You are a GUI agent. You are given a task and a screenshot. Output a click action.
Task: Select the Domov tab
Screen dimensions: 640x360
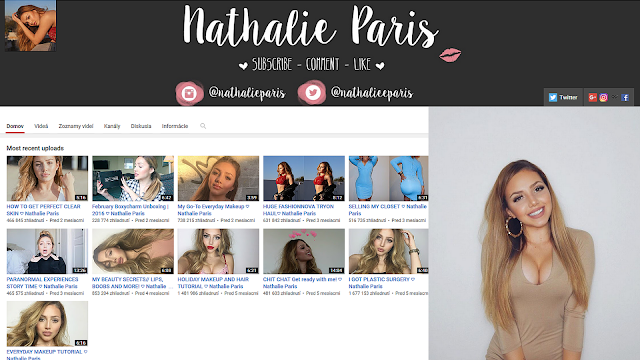click(15, 126)
